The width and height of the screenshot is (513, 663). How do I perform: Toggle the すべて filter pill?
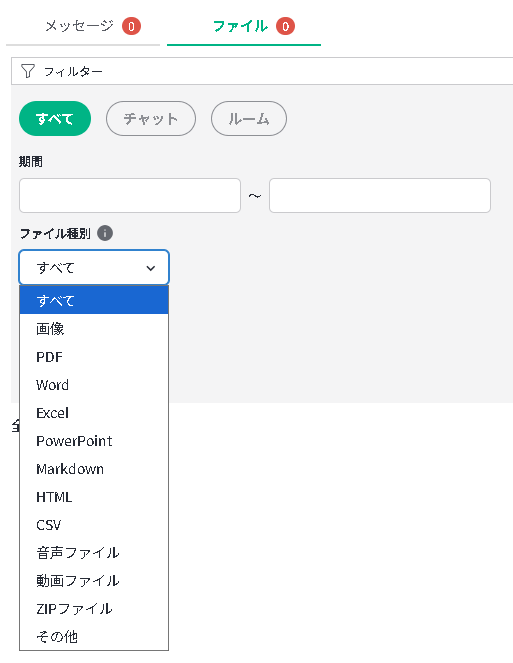(x=55, y=119)
